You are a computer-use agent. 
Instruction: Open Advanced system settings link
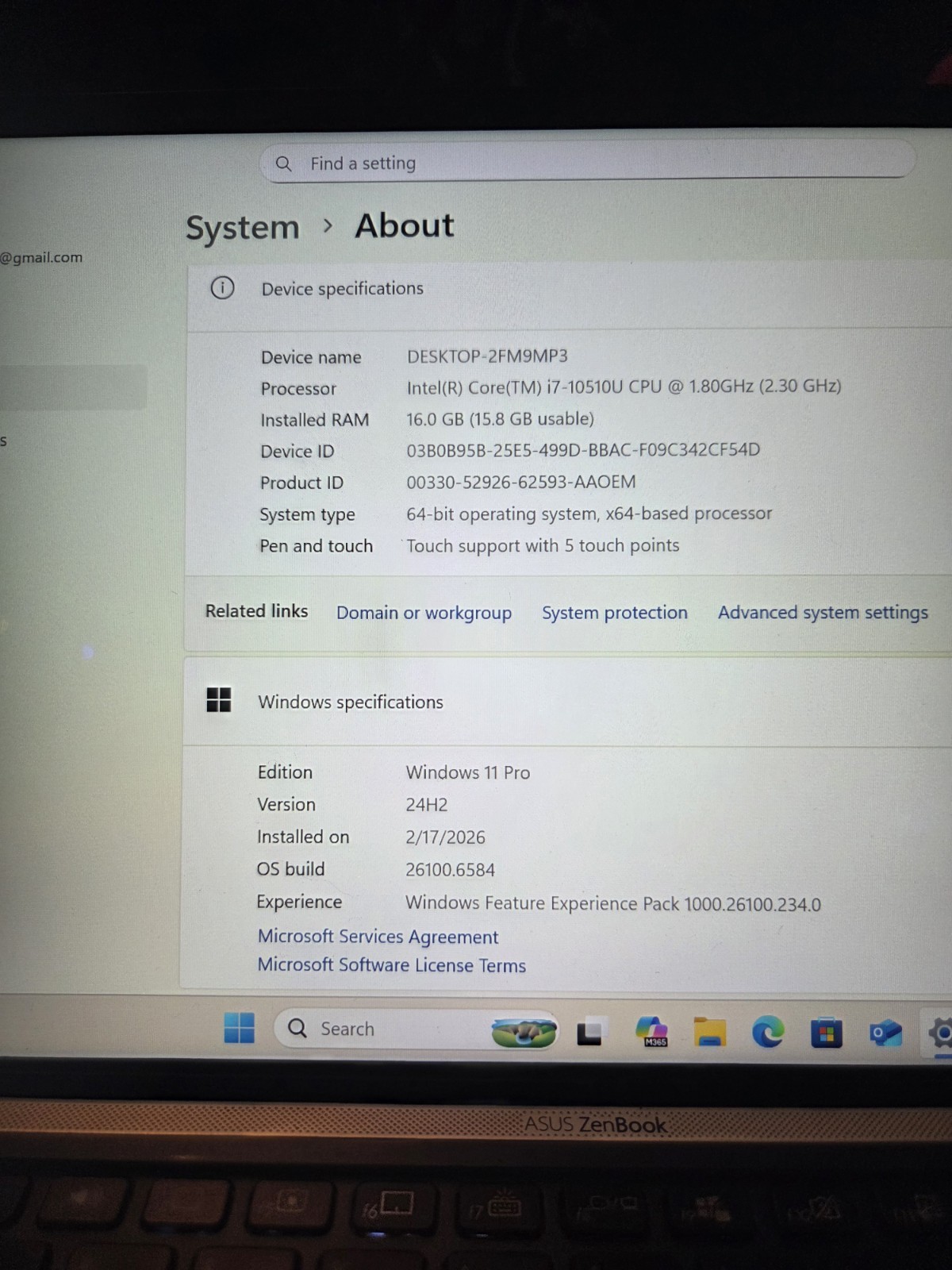pos(823,613)
